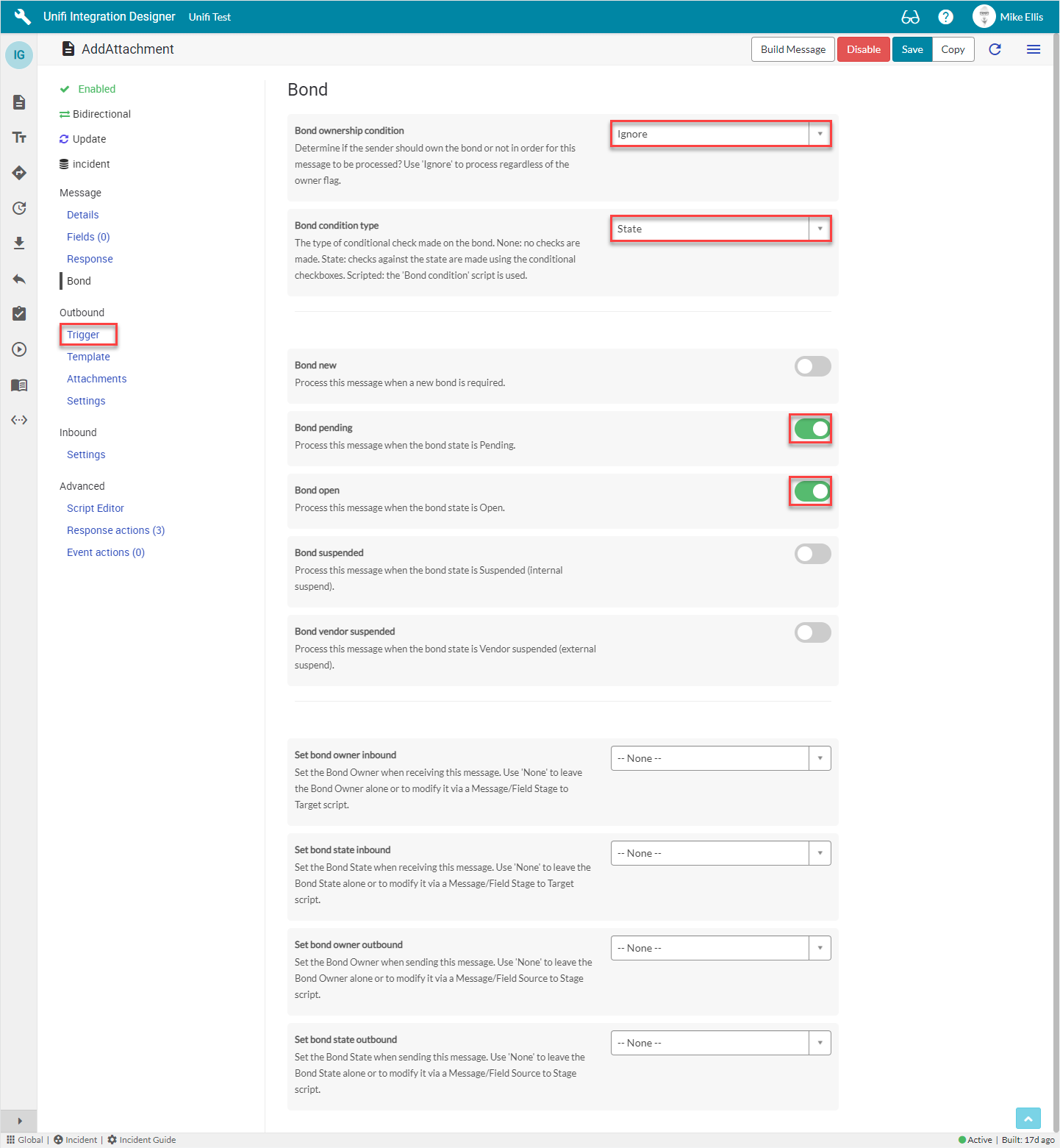Expand the collapsed left sidebar arrow
The width and height of the screenshot is (1060, 1148).
19,1121
